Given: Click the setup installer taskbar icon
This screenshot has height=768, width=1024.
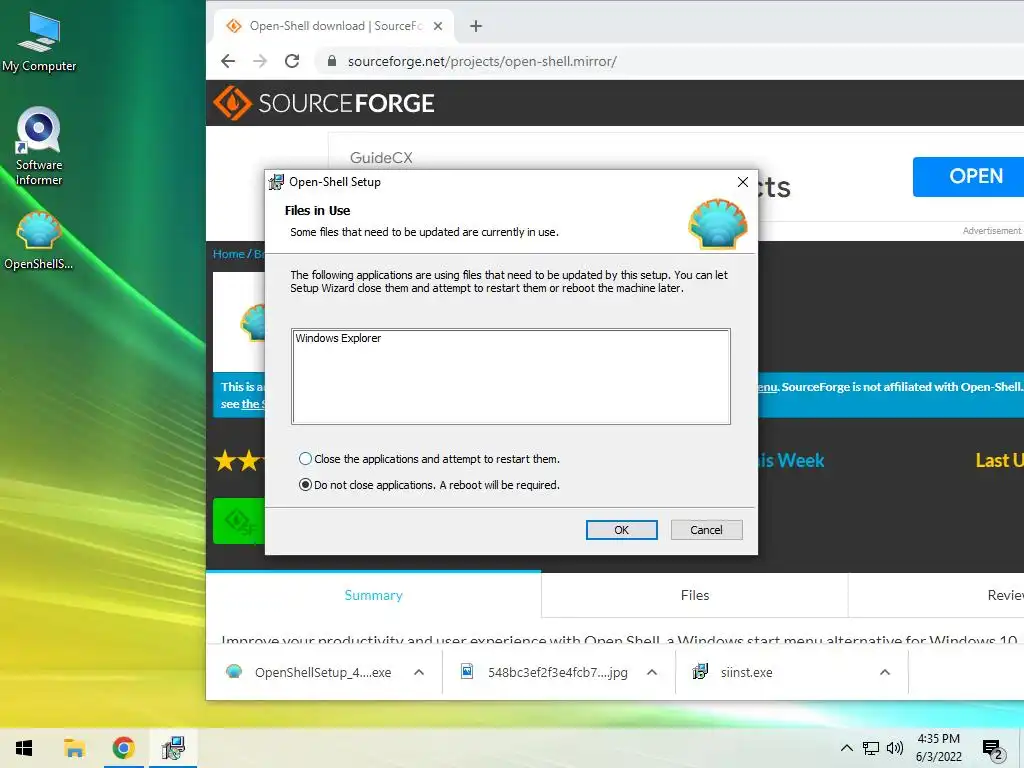Looking at the screenshot, I should [x=173, y=748].
